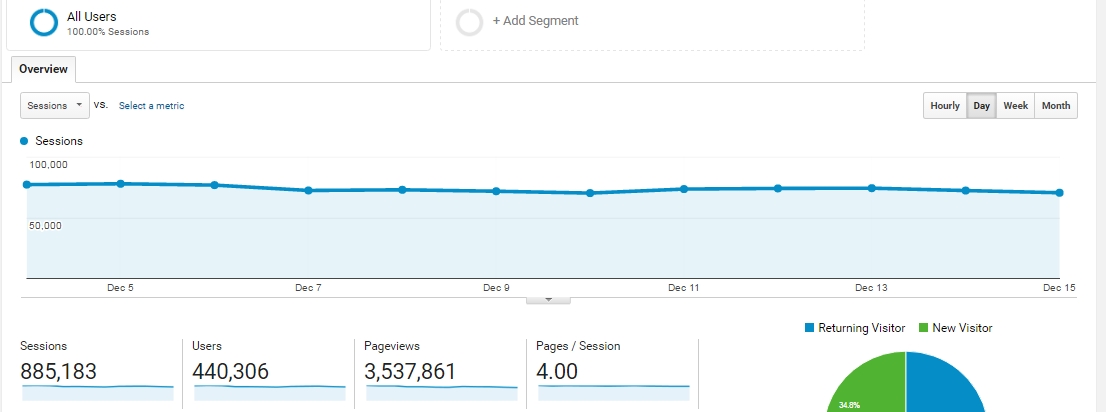This screenshot has width=1106, height=412.
Task: Click the Select a metric link
Action: [151, 106]
